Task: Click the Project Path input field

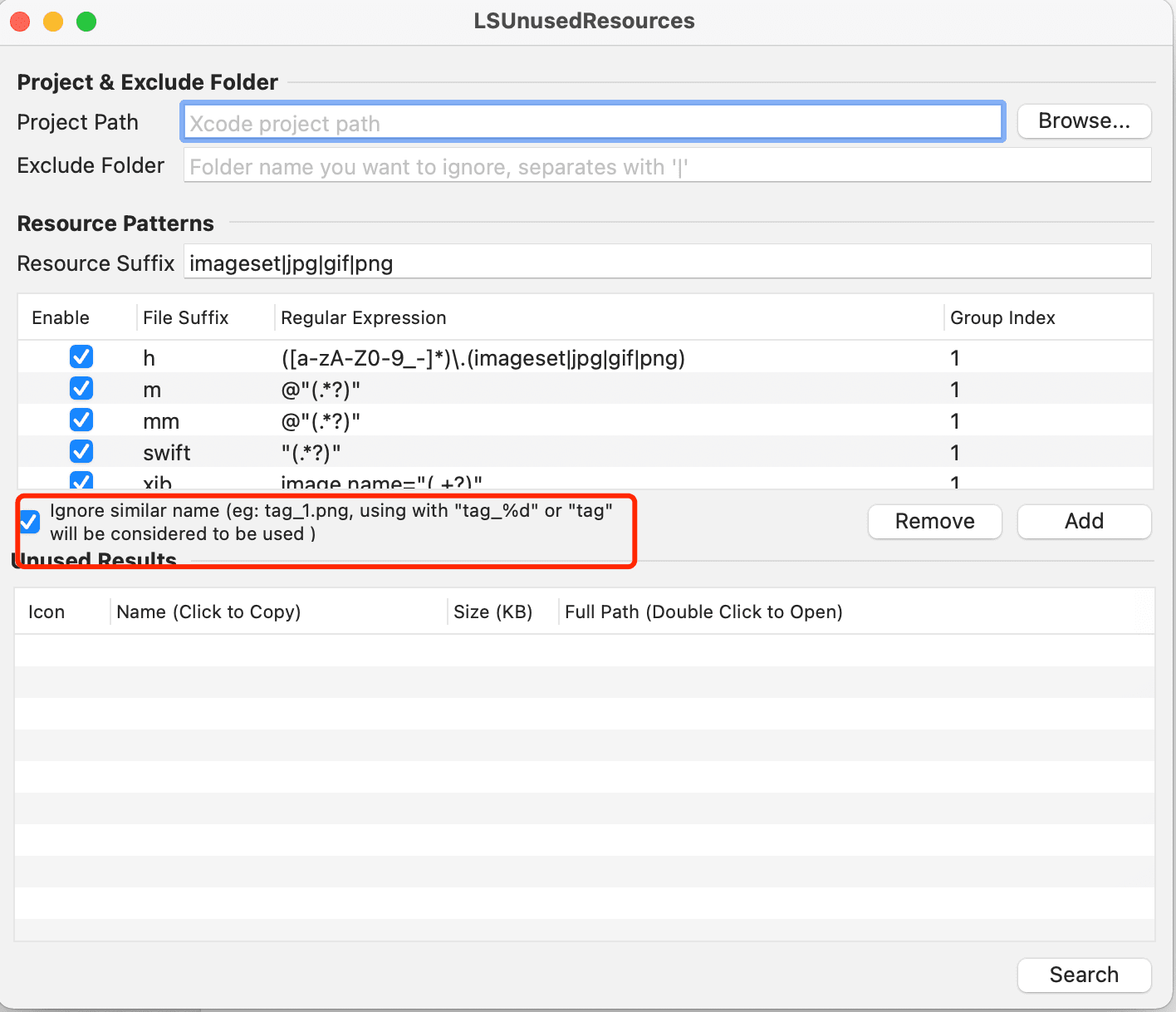Action: click(x=591, y=123)
